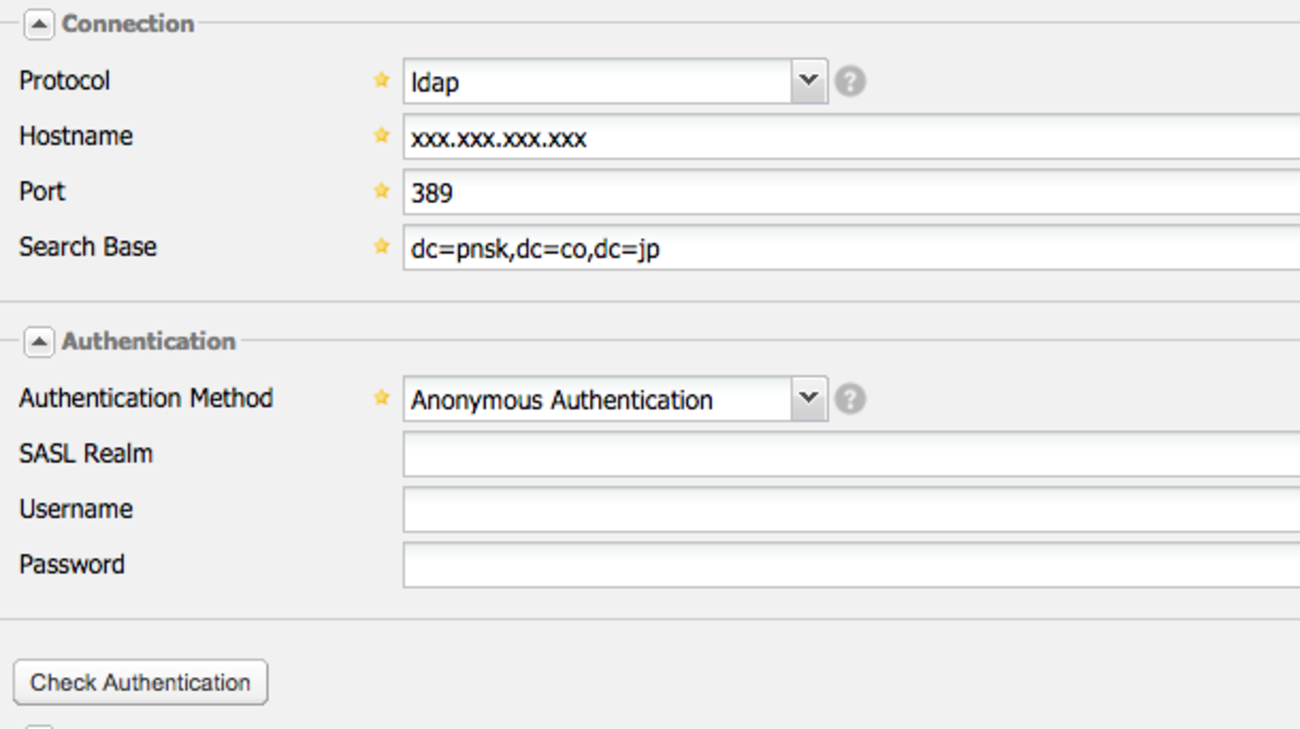Click the Authentication Method required star

pos(381,398)
